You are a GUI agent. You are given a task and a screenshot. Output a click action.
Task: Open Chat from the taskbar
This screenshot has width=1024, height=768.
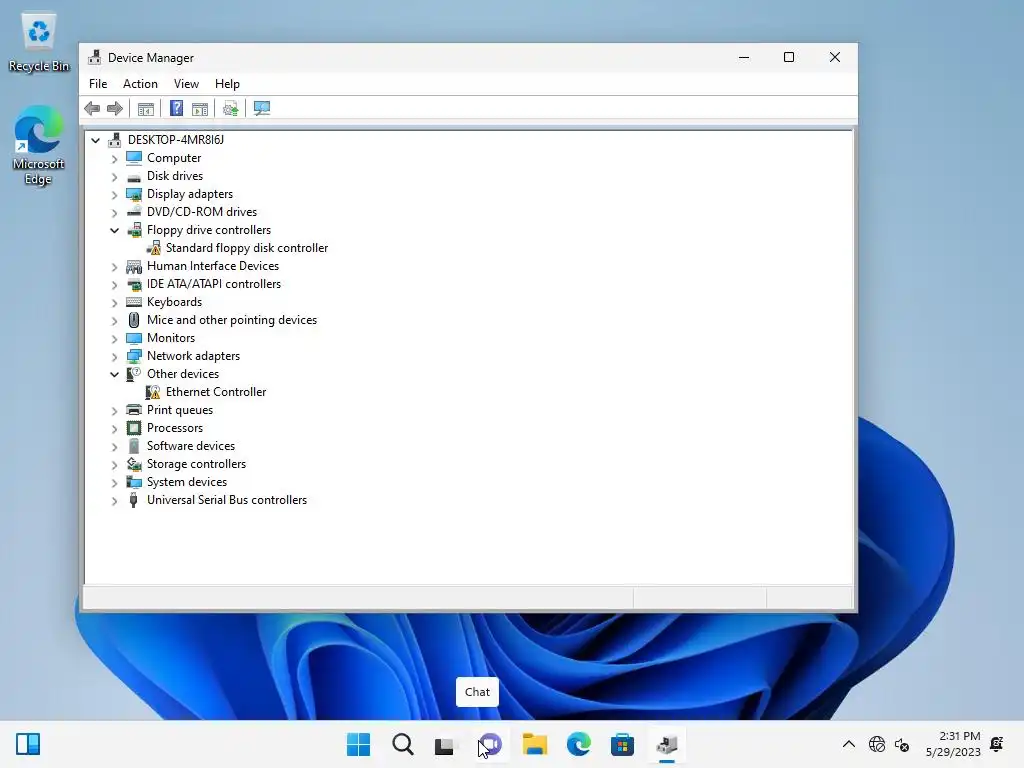pyautogui.click(x=490, y=744)
